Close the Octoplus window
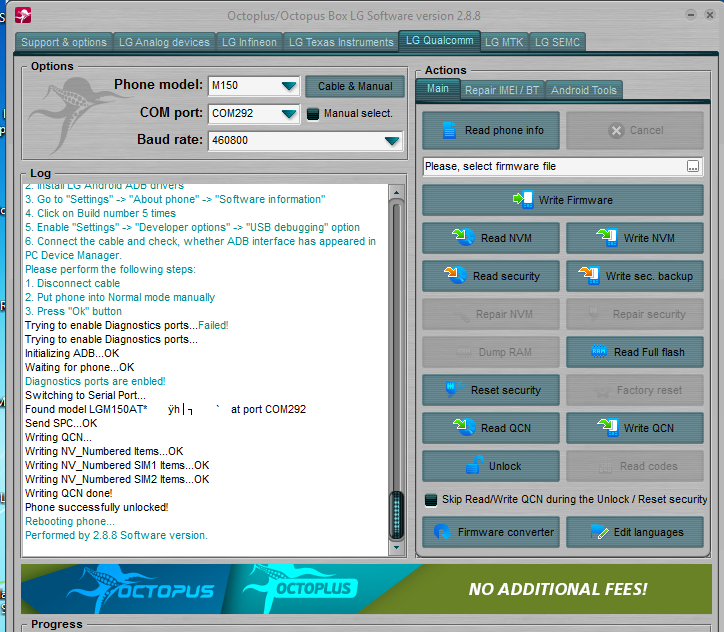The height and width of the screenshot is (632, 724). [710, 15]
